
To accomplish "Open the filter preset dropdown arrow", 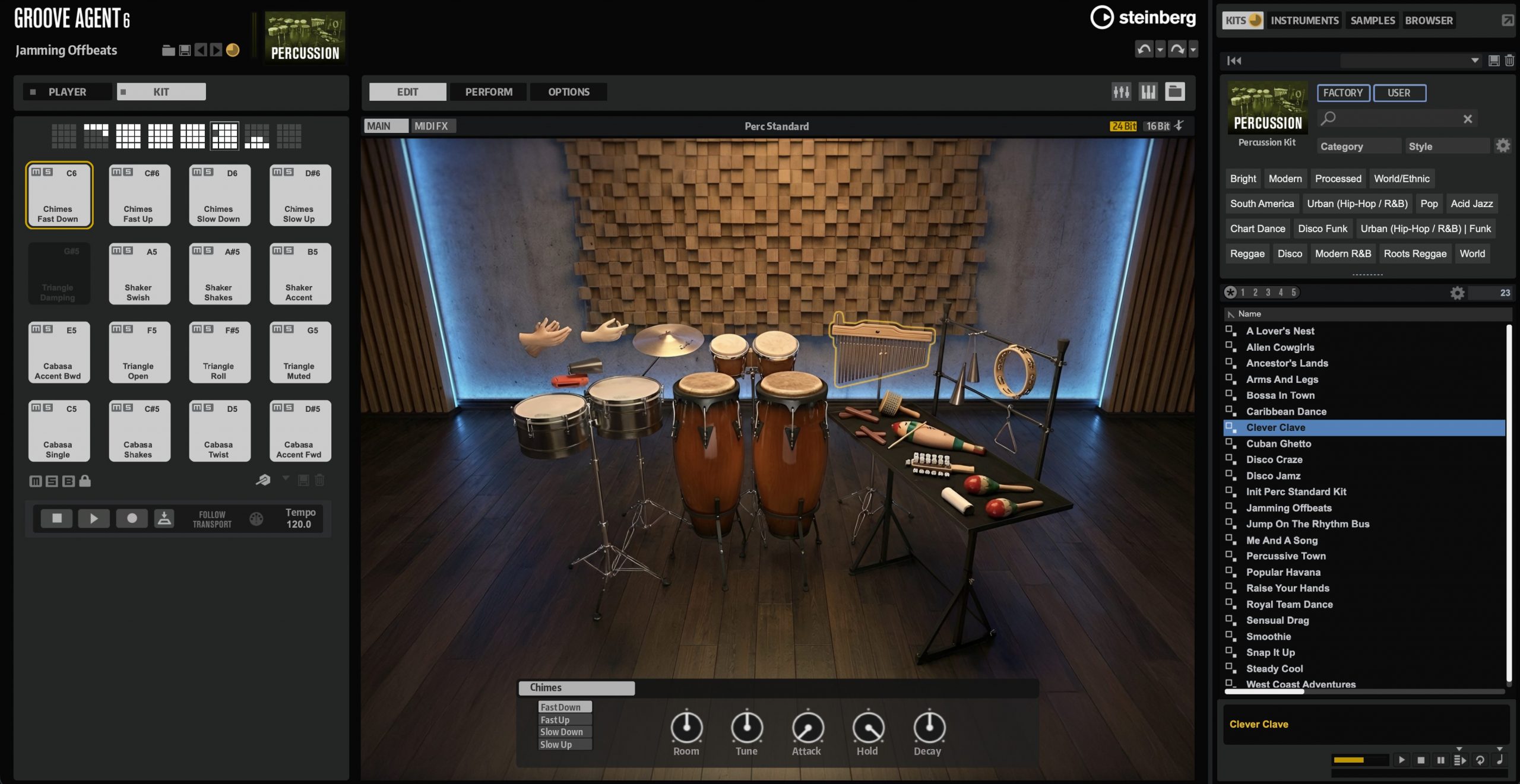I will pyautogui.click(x=1474, y=61).
